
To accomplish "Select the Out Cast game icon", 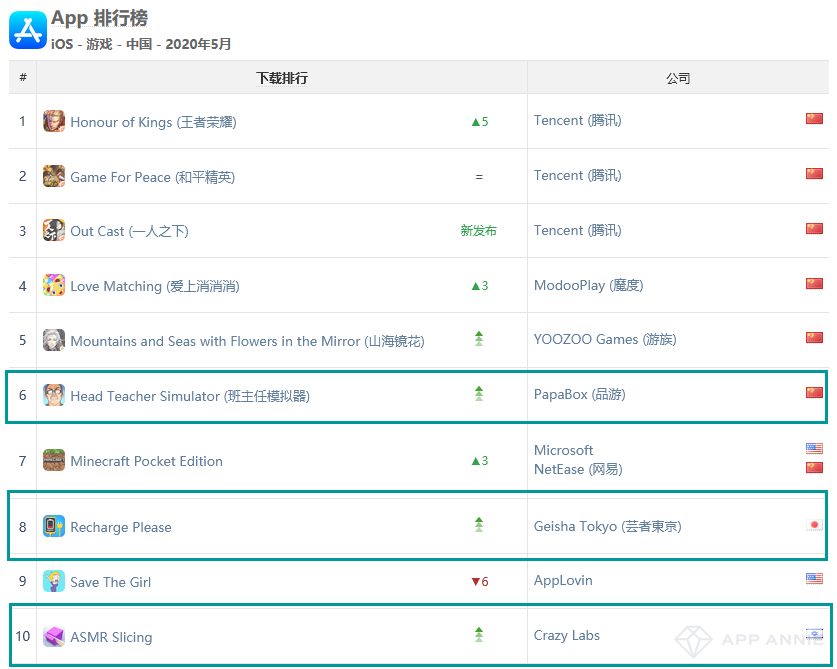I will pos(54,230).
